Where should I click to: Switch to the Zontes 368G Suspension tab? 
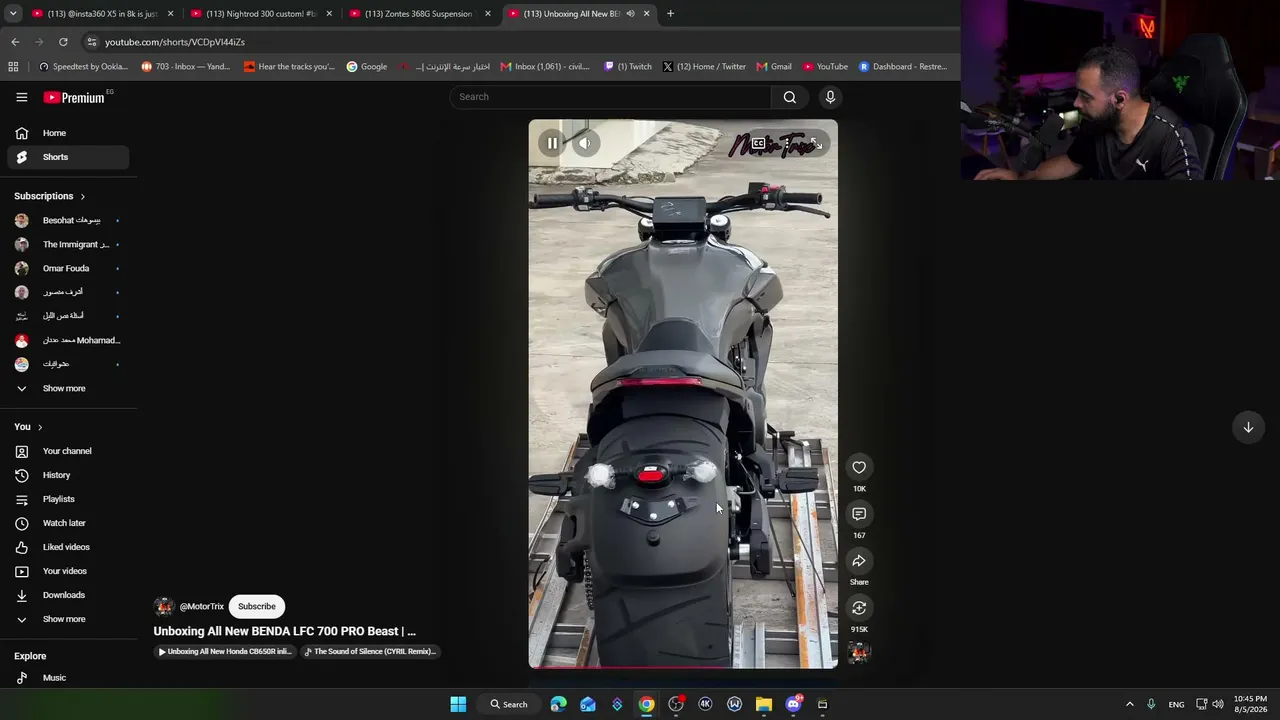[420, 14]
